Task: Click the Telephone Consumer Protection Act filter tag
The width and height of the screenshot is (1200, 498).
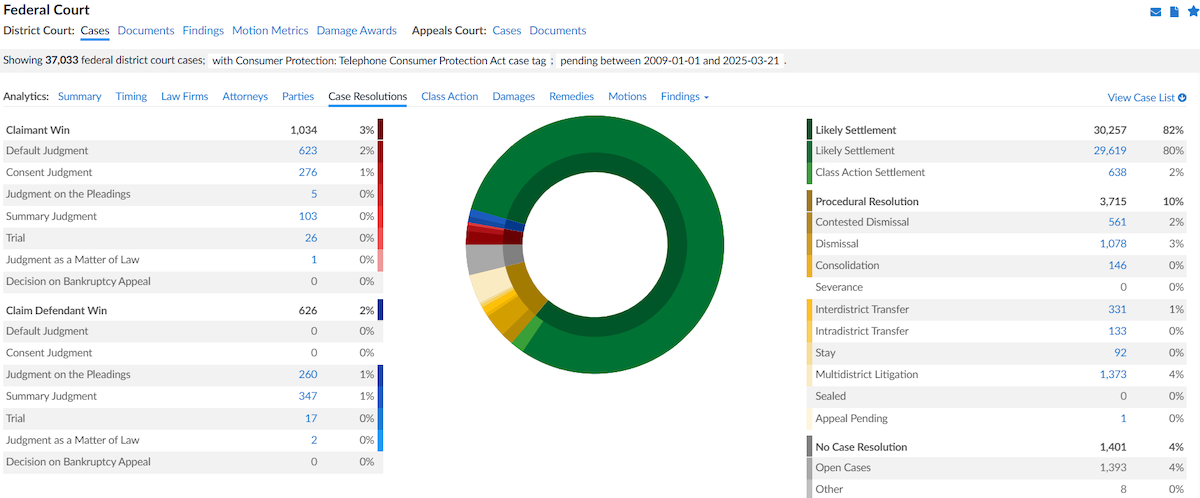Action: [x=379, y=61]
